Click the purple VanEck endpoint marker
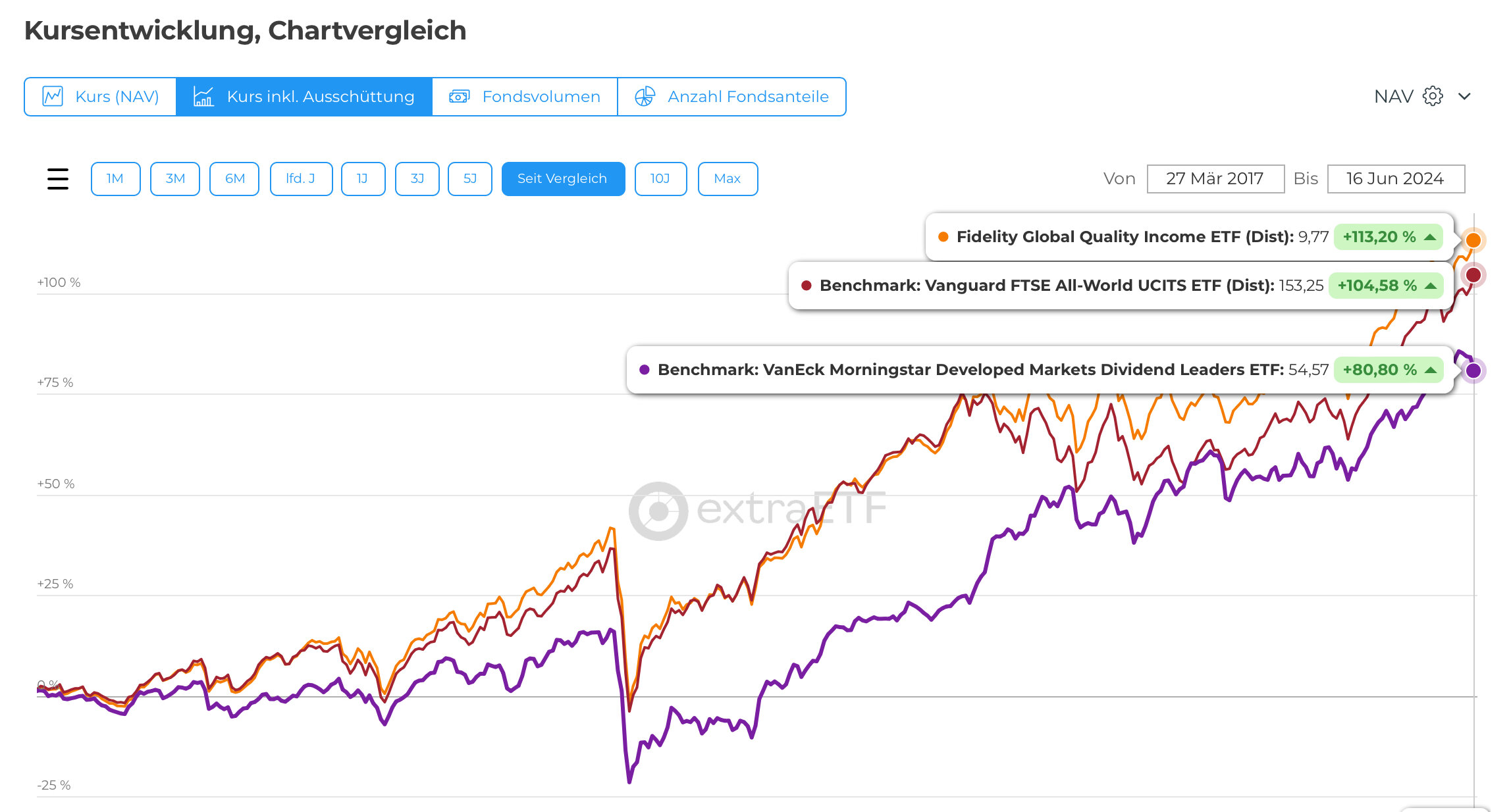This screenshot has height=812, width=1511. 1473,370
